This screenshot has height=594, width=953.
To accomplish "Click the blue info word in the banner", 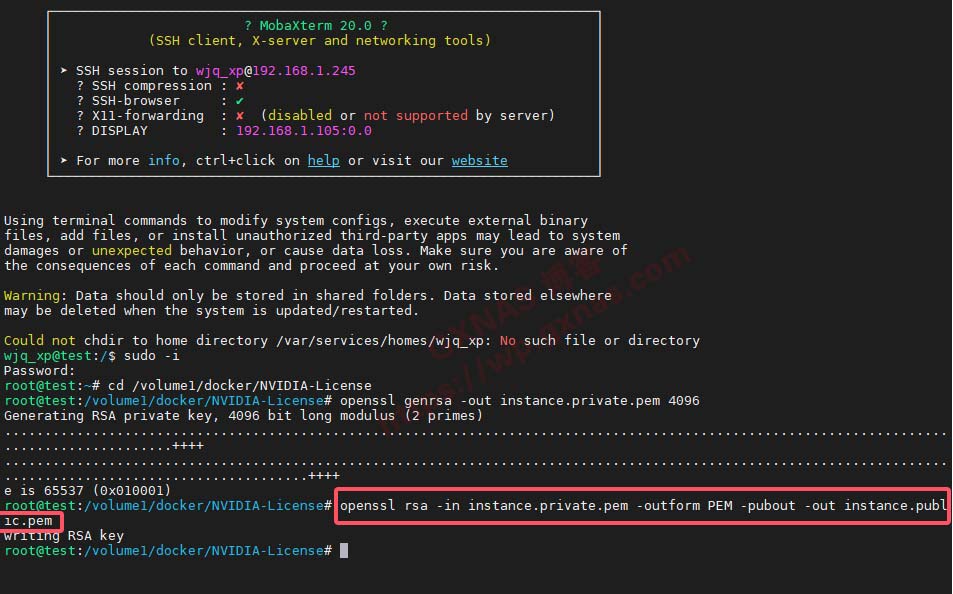I will pyautogui.click(x=164, y=161).
